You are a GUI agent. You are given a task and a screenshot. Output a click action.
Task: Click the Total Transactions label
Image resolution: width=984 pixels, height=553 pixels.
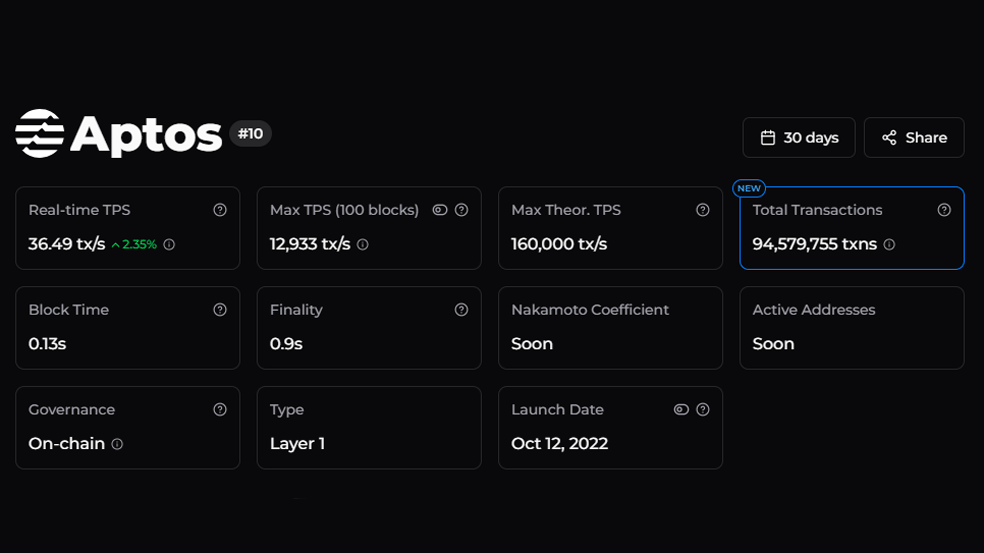817,210
